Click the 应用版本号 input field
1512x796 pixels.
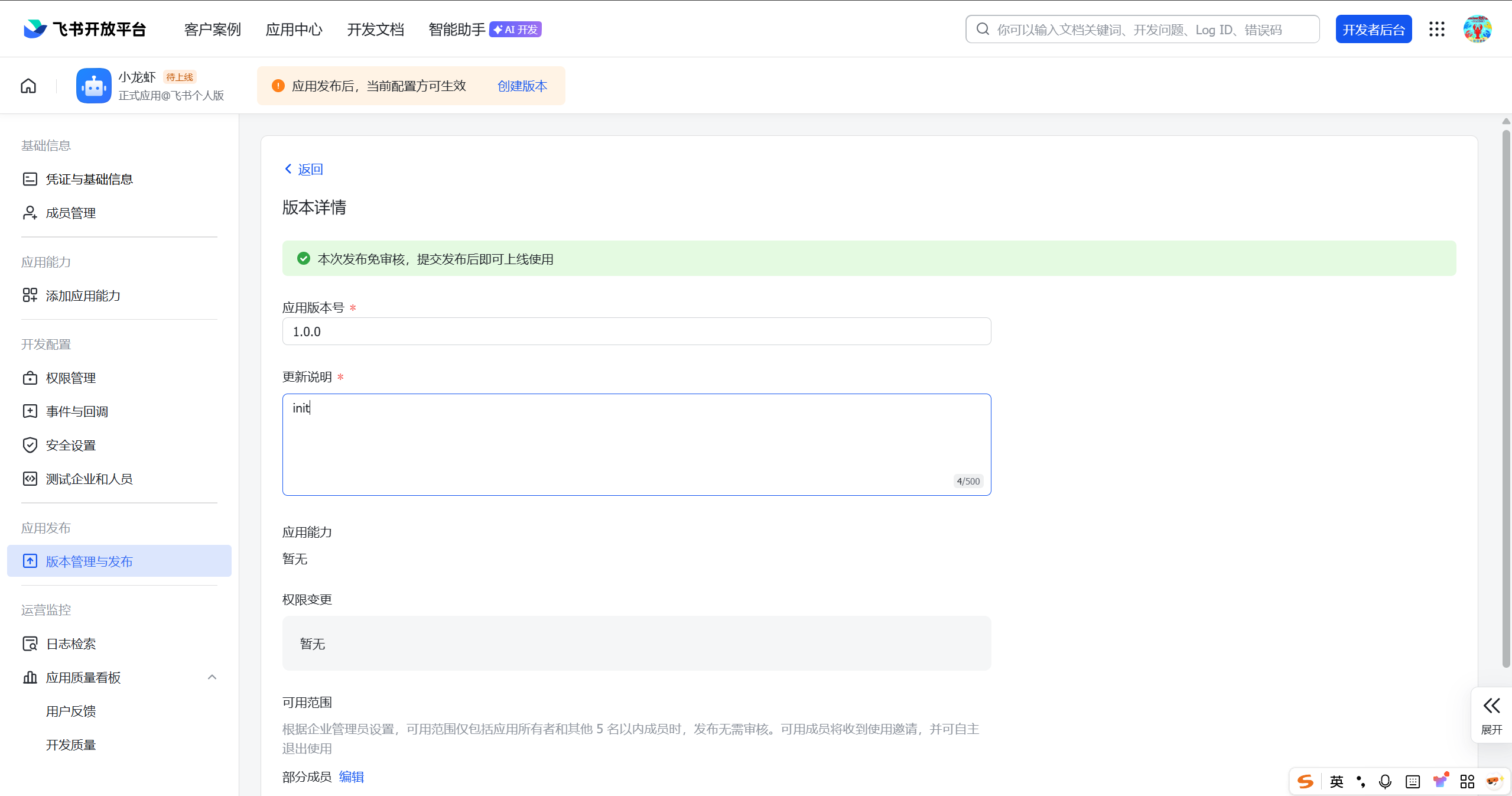pyautogui.click(x=636, y=332)
